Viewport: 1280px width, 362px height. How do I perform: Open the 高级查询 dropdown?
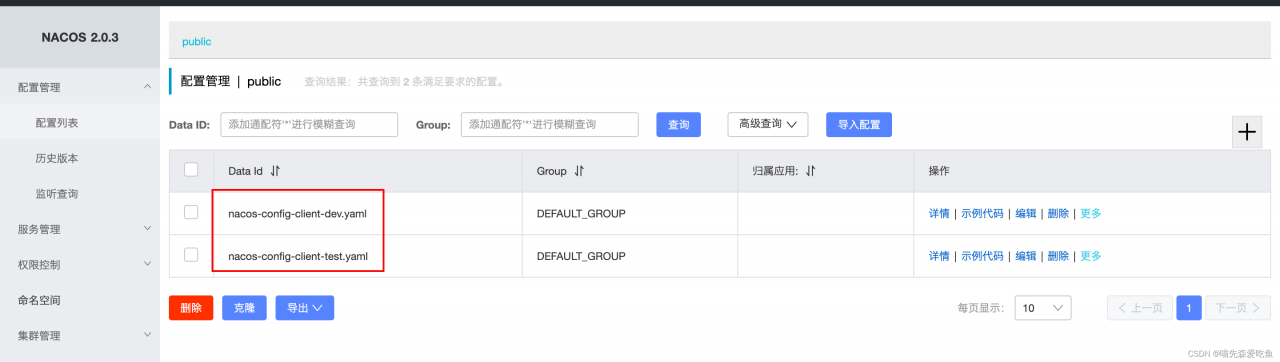[767, 124]
